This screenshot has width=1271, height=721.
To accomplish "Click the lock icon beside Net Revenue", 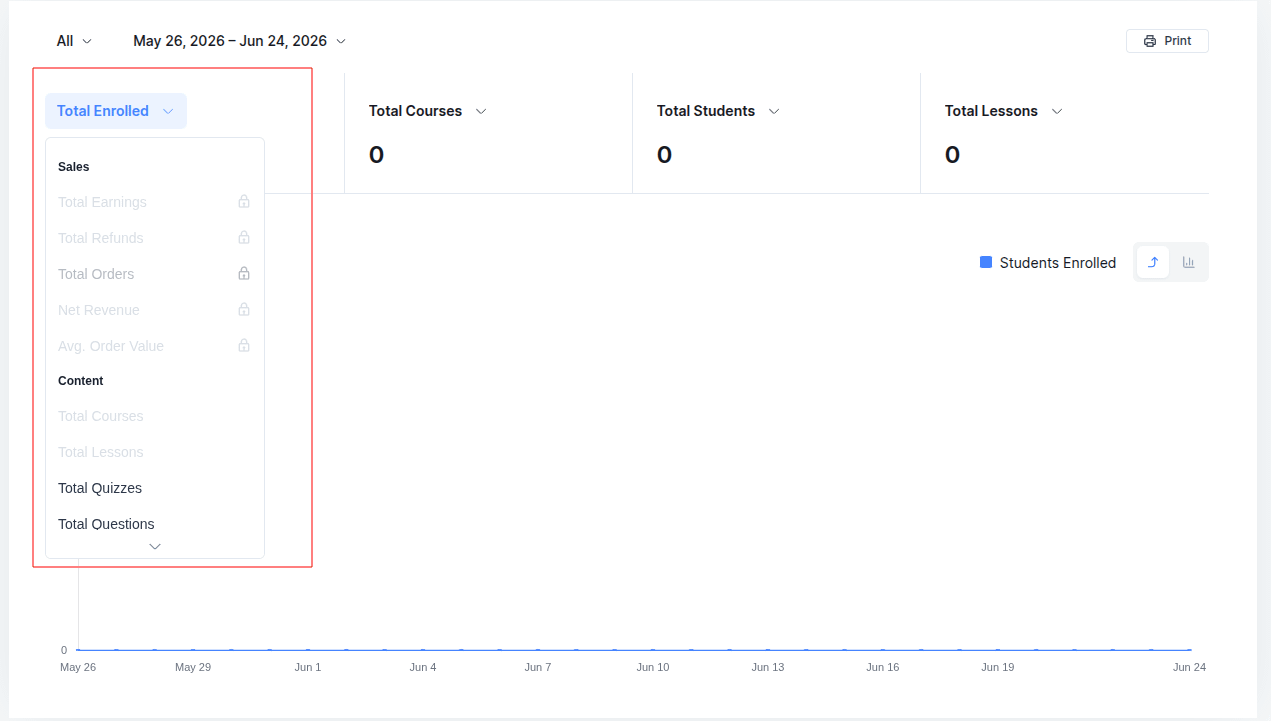I will 244,310.
